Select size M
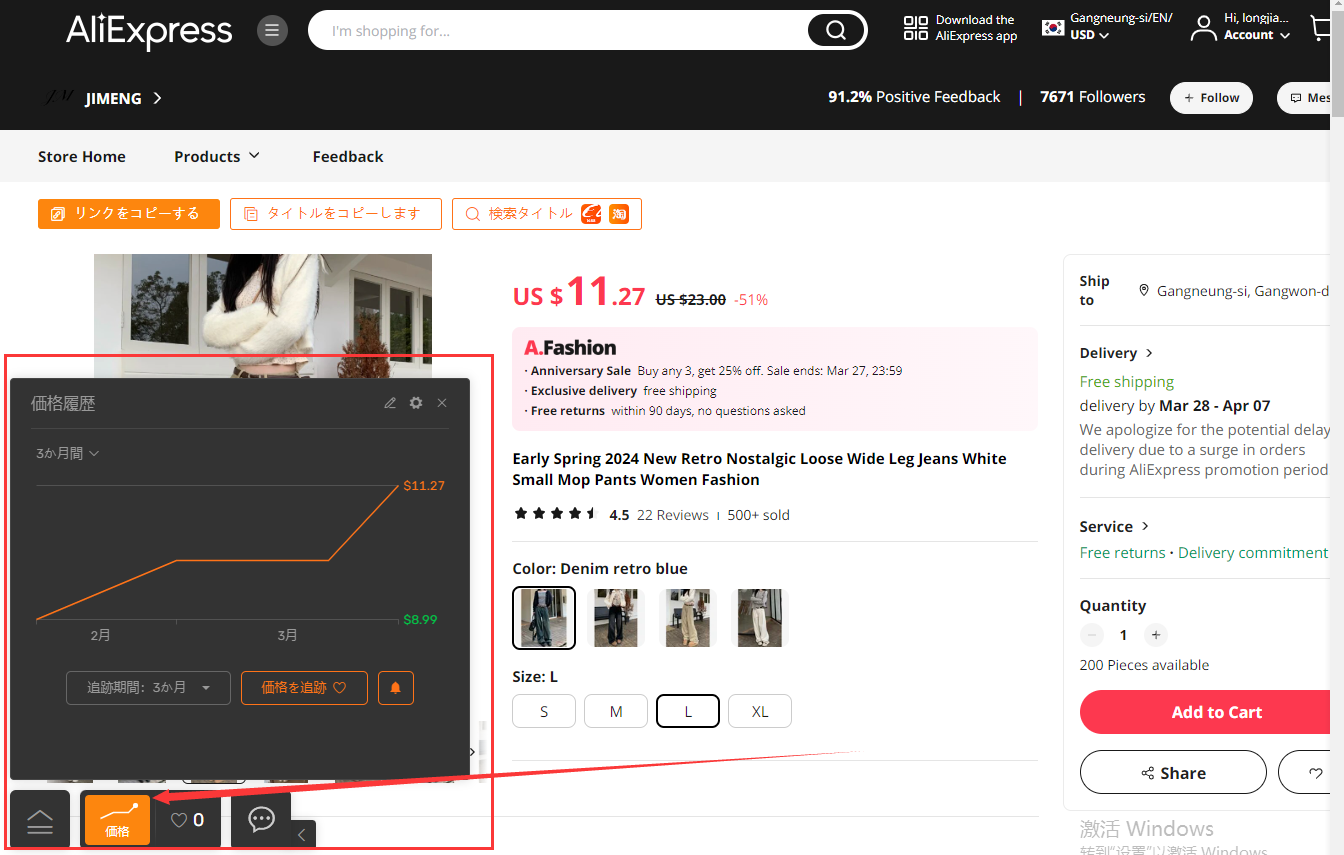Screen dimensions: 1344x855 616,711
